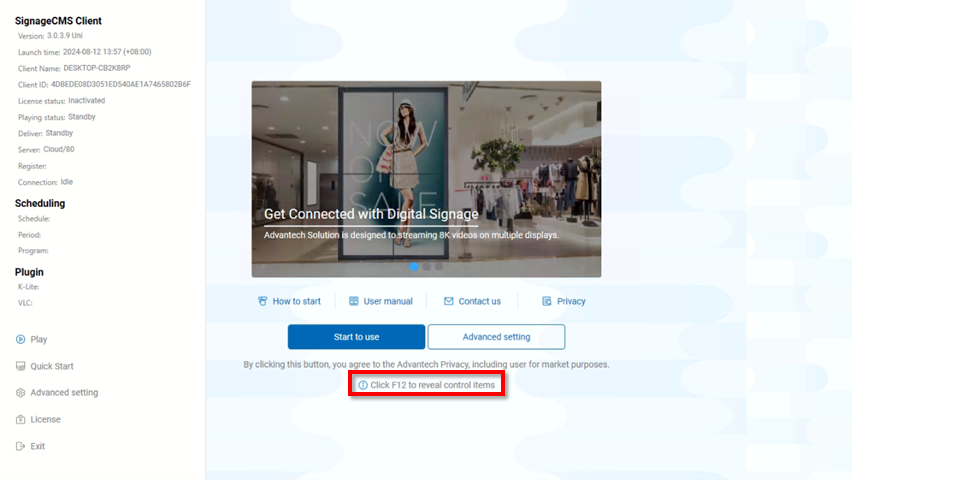
Task: Choose the License label in the sidebar
Action: 46,420
